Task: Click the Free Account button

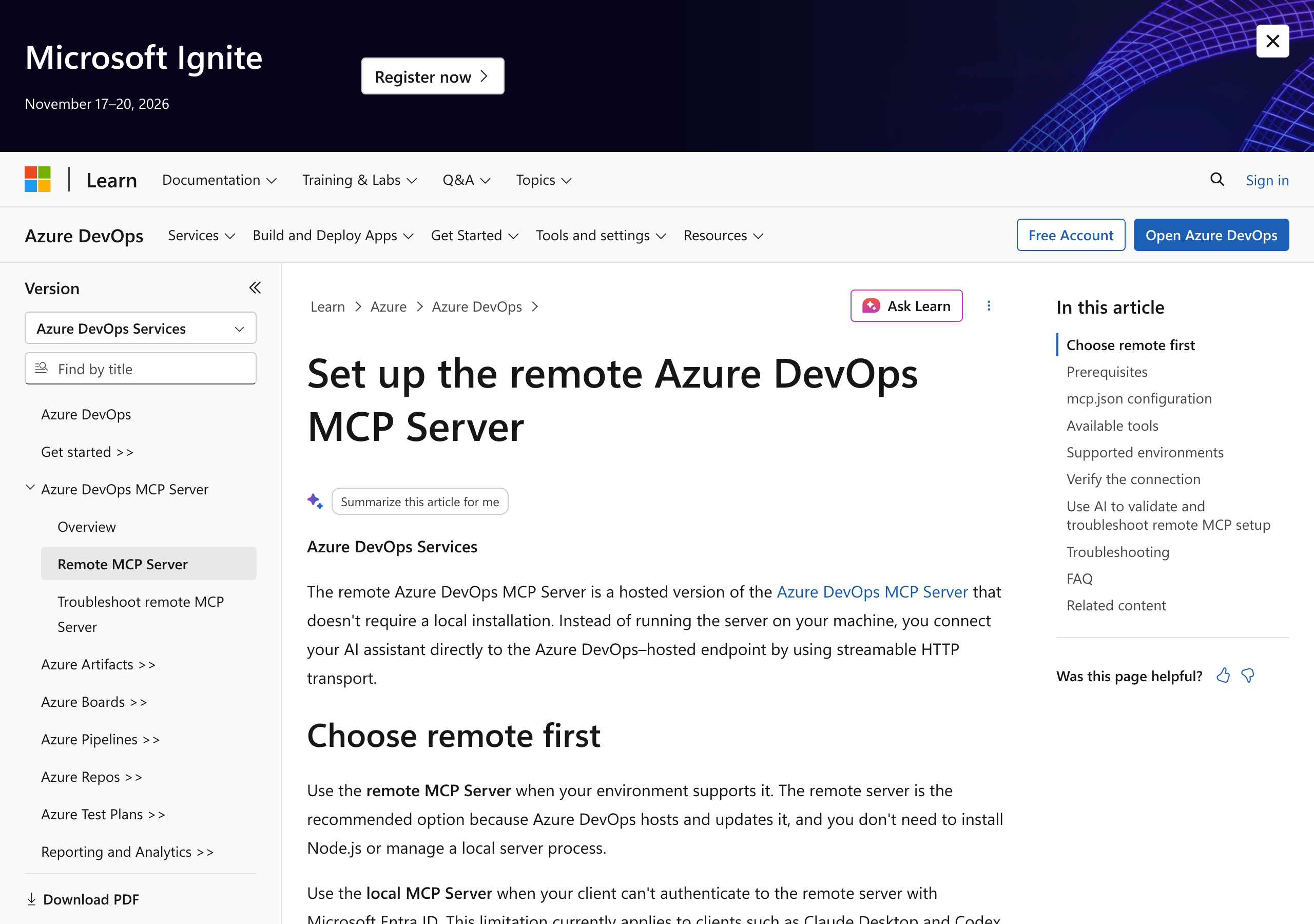Action: coord(1070,235)
